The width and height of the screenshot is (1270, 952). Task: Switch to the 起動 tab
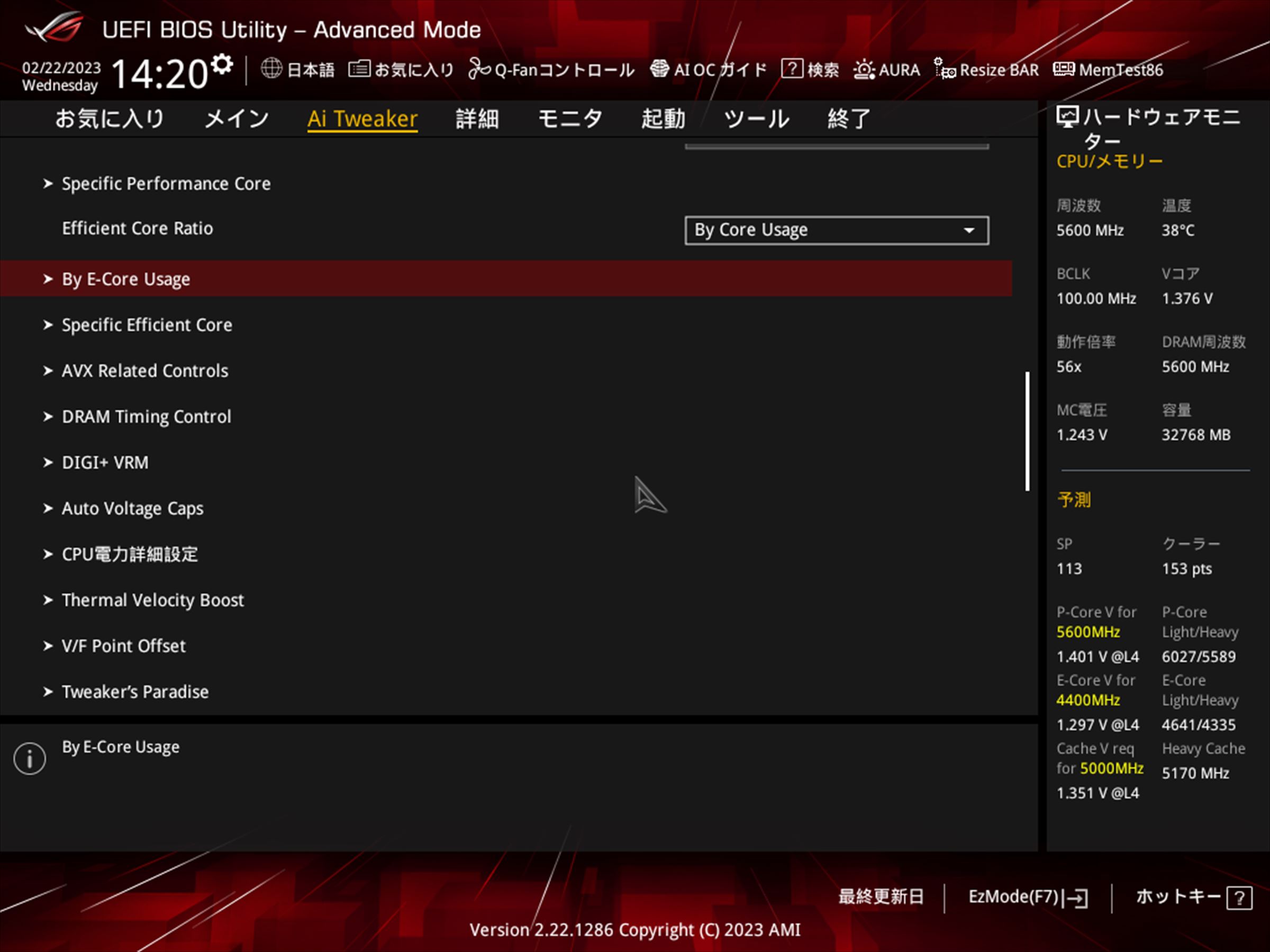(663, 119)
